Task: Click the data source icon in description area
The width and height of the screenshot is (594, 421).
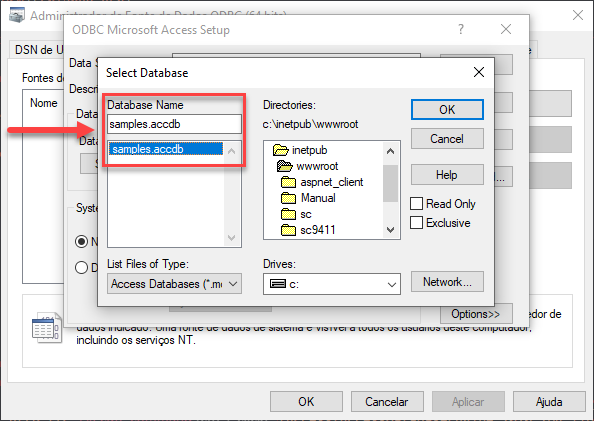Action: [47, 327]
